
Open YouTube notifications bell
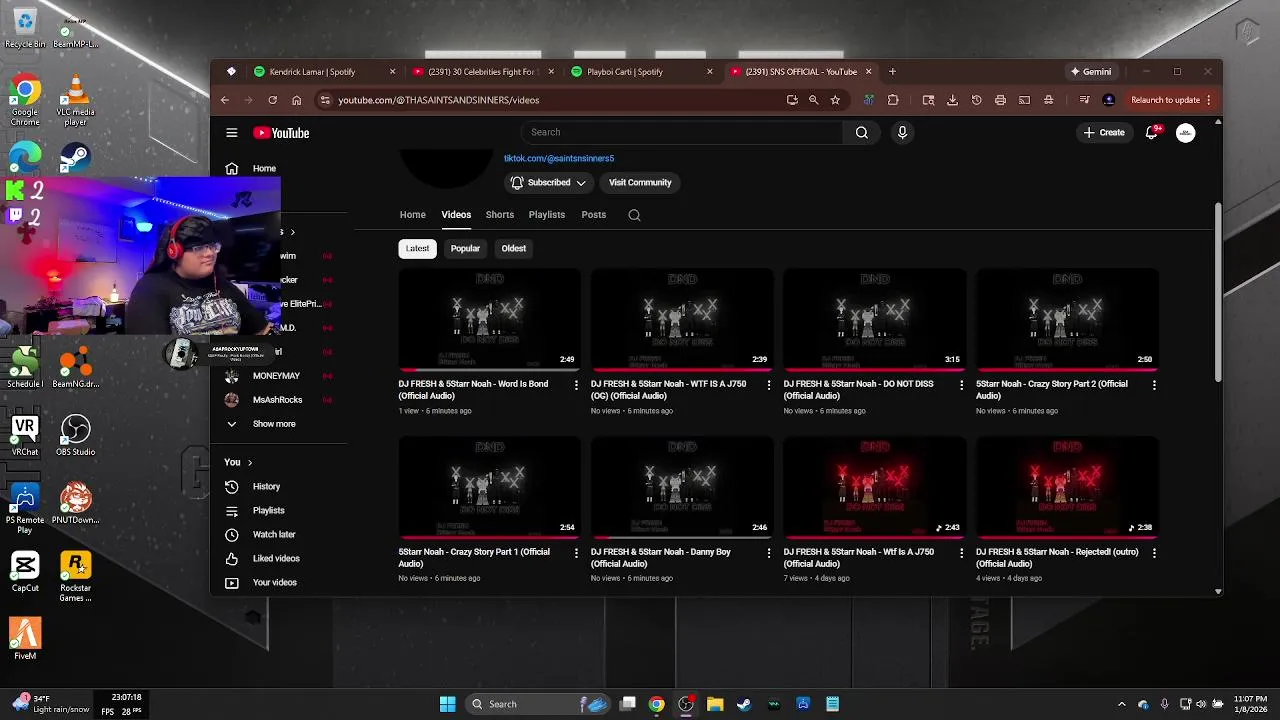[1152, 132]
